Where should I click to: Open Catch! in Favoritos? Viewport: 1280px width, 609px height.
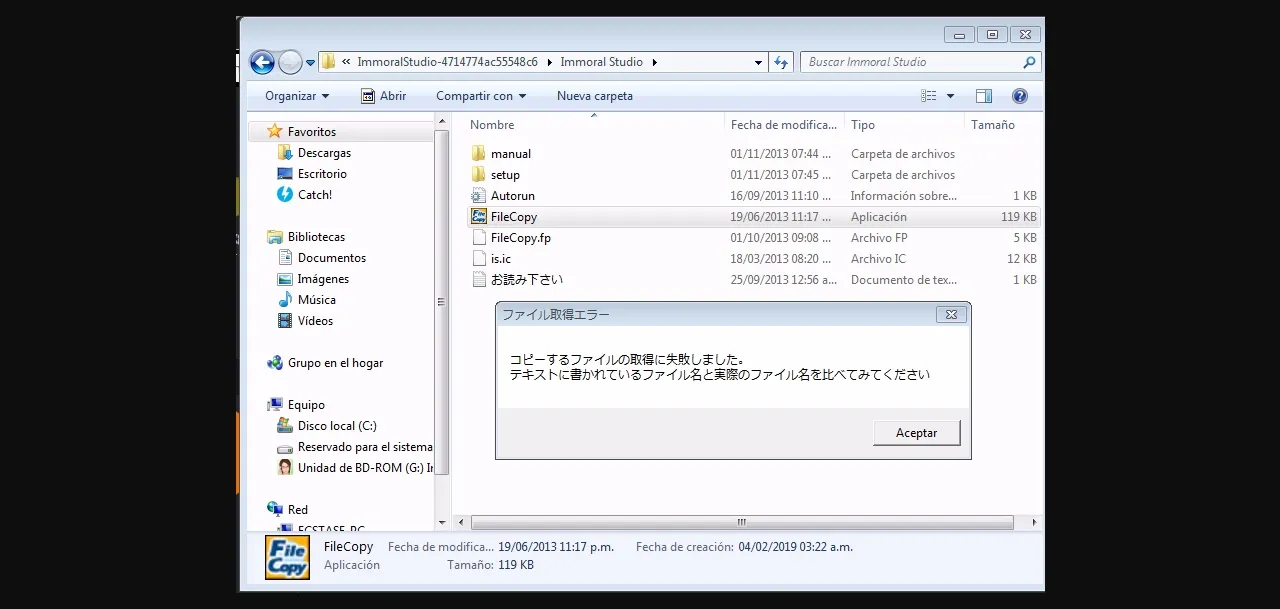[314, 195]
